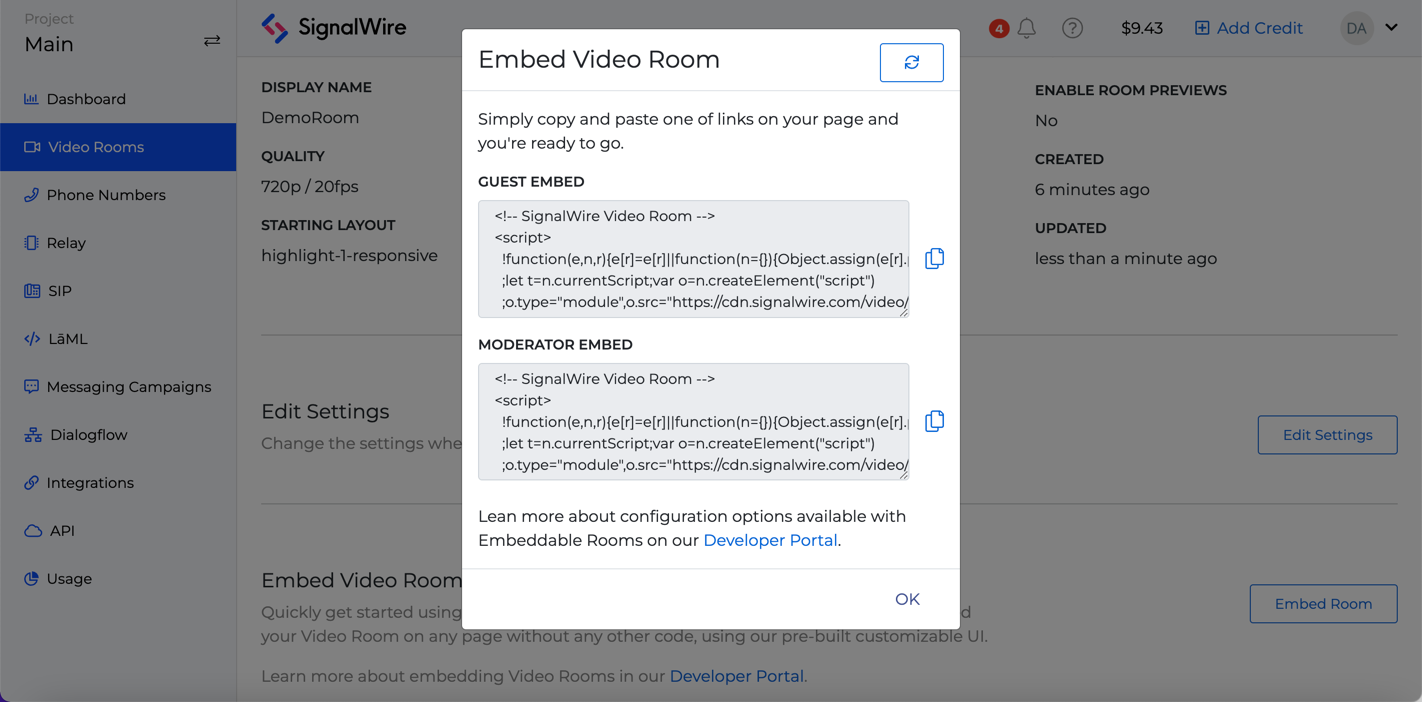Screen dimensions: 1422x702
Task: Click the Integrations link icon
Action: [31, 483]
